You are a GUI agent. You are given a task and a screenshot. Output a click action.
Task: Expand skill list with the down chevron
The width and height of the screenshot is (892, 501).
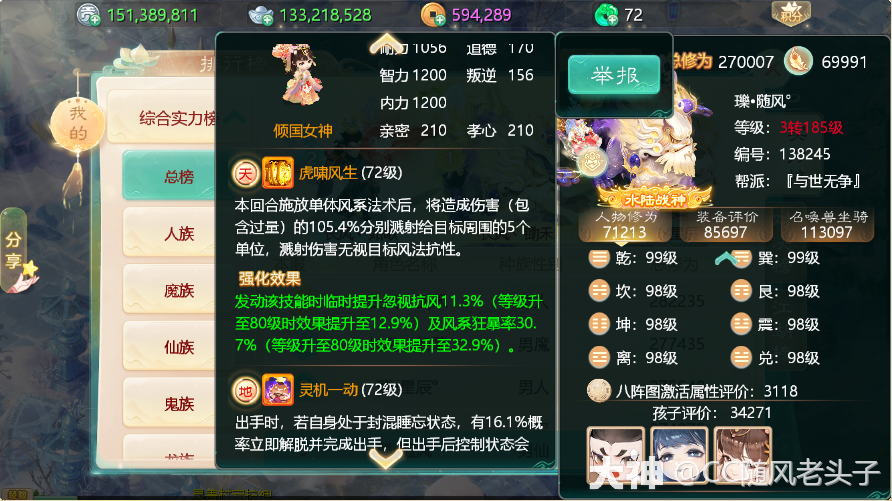coord(386,457)
